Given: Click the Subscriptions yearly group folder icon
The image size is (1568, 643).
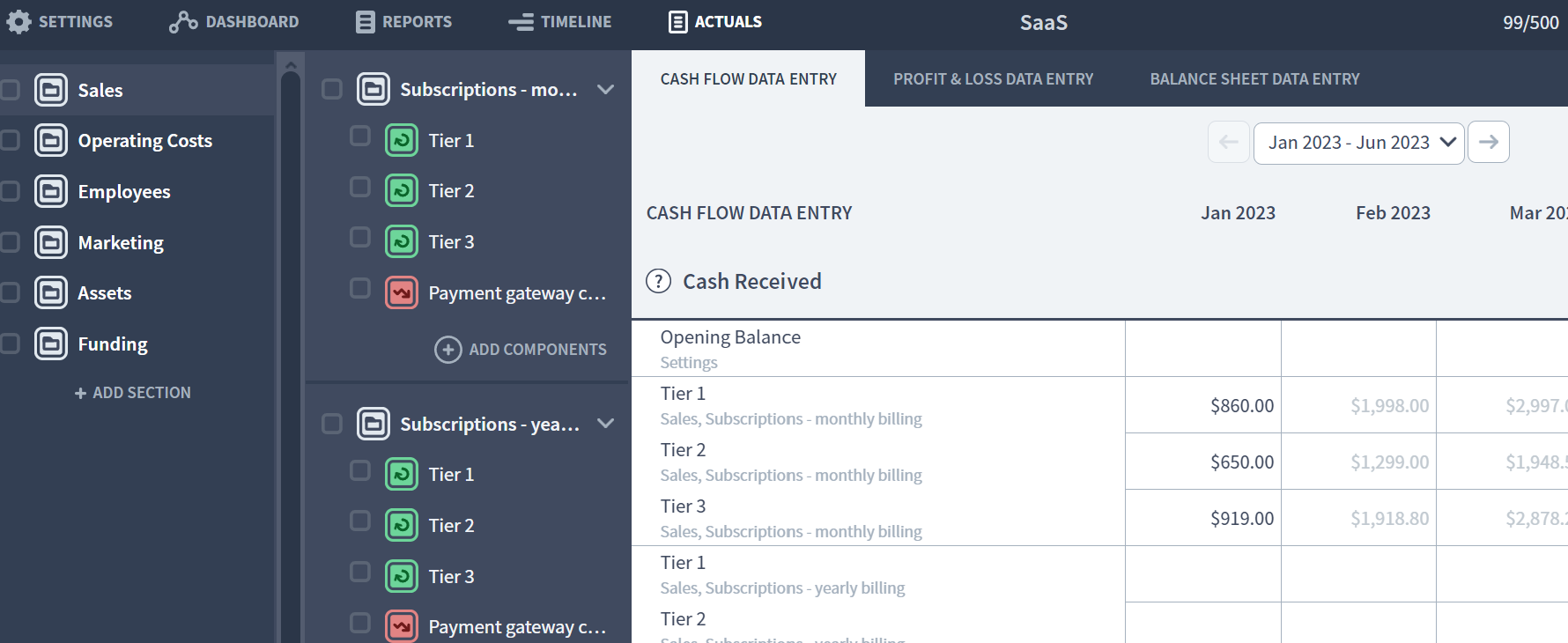Looking at the screenshot, I should coord(374,424).
